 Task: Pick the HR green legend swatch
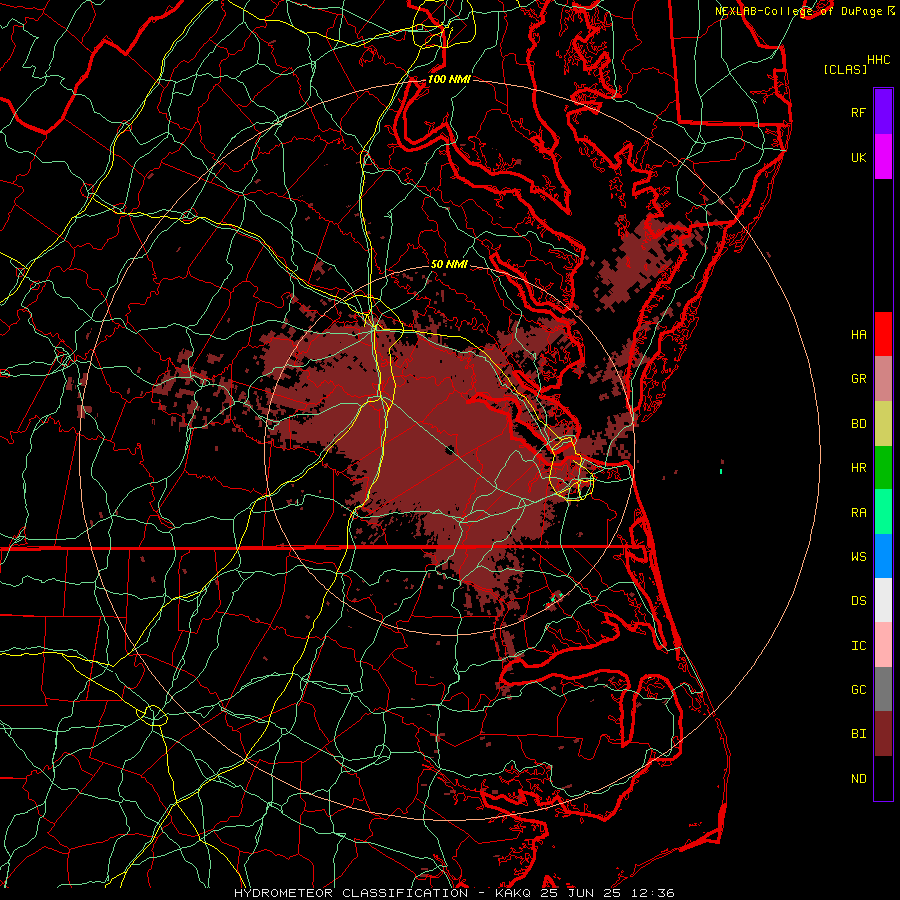pyautogui.click(x=883, y=467)
